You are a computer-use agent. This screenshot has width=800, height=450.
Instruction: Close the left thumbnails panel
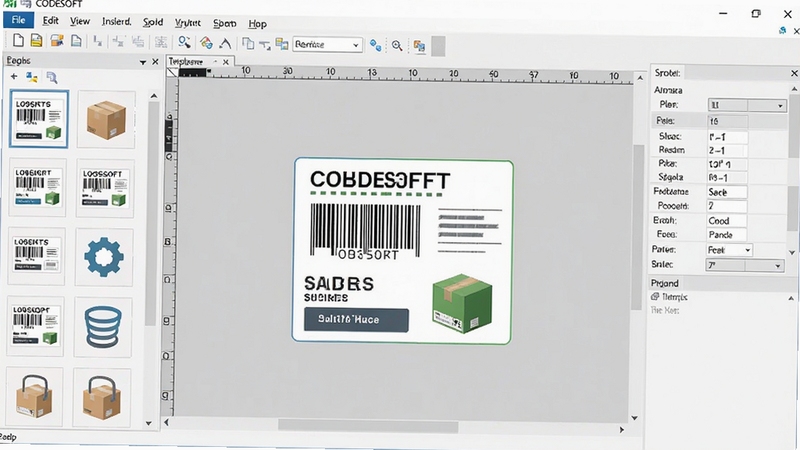pyautogui.click(x=156, y=62)
